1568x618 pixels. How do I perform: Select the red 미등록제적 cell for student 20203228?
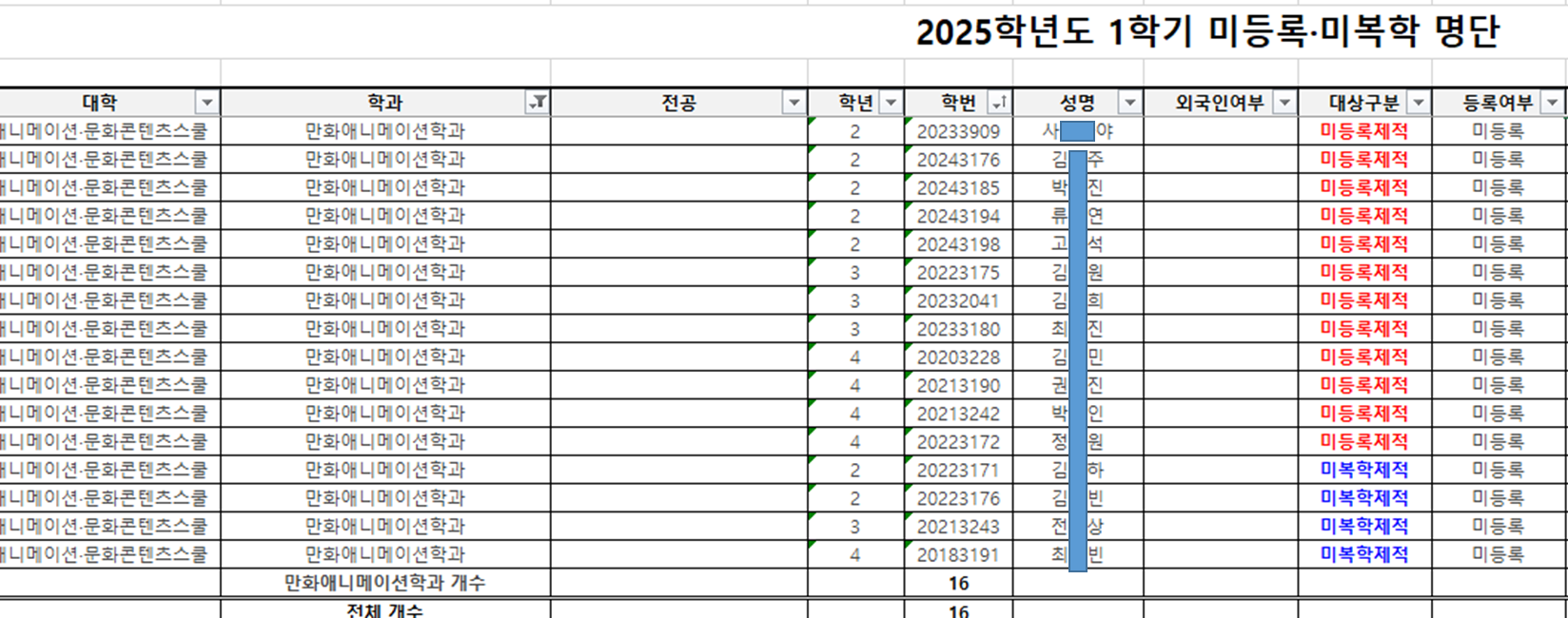1363,357
